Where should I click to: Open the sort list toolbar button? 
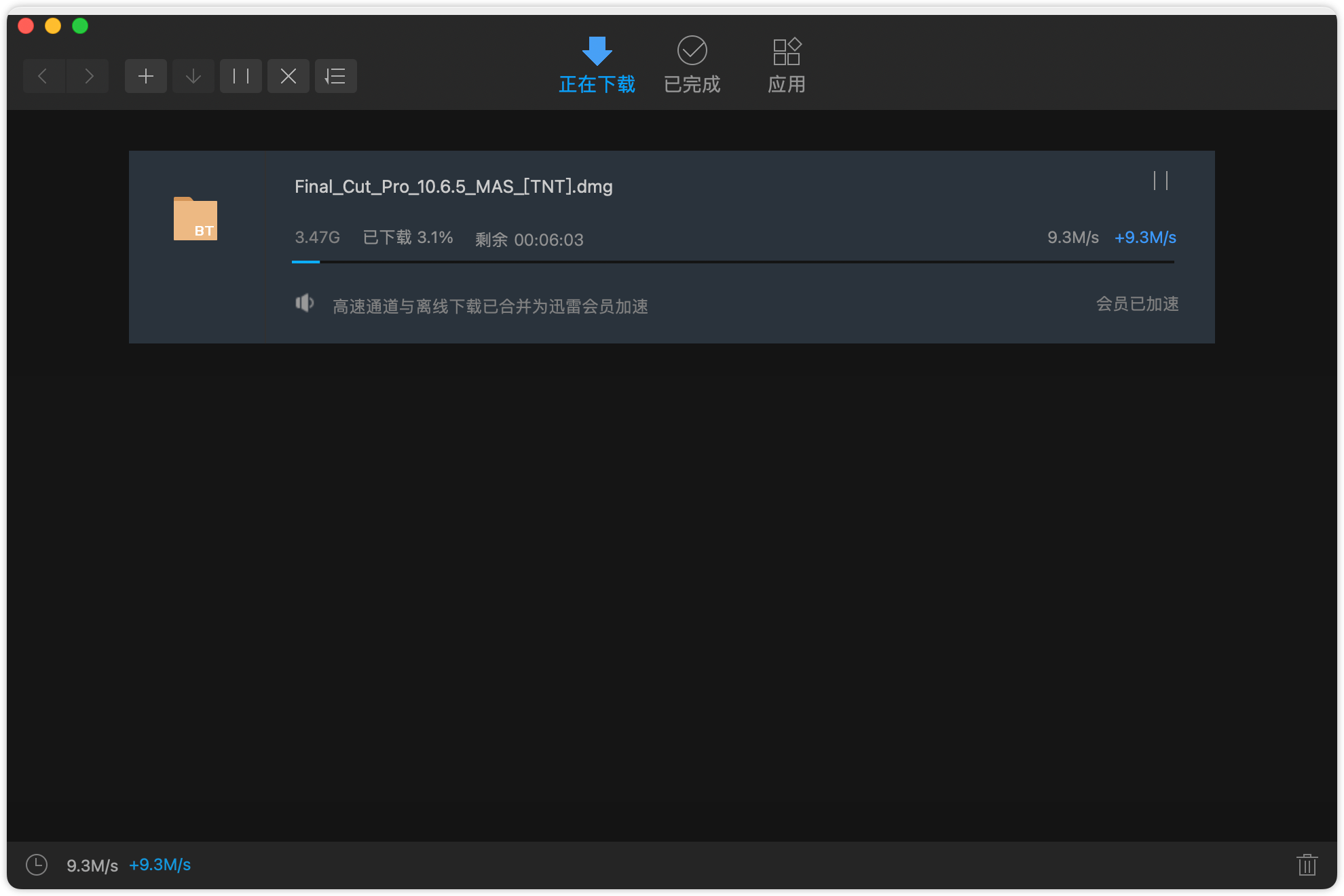(x=336, y=76)
